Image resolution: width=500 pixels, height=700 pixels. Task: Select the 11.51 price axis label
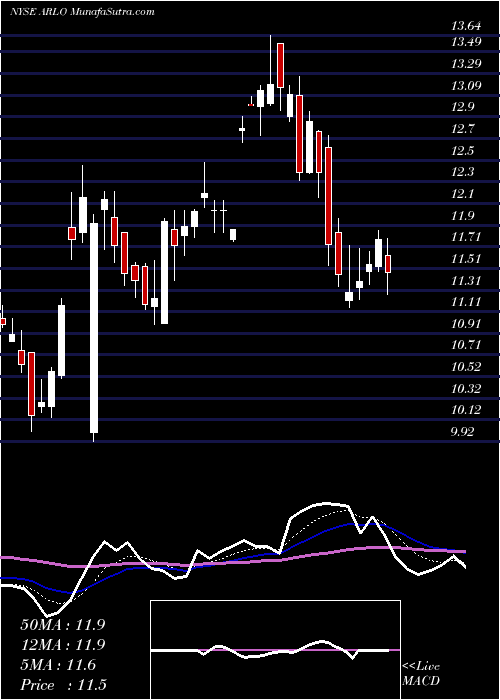[467, 259]
